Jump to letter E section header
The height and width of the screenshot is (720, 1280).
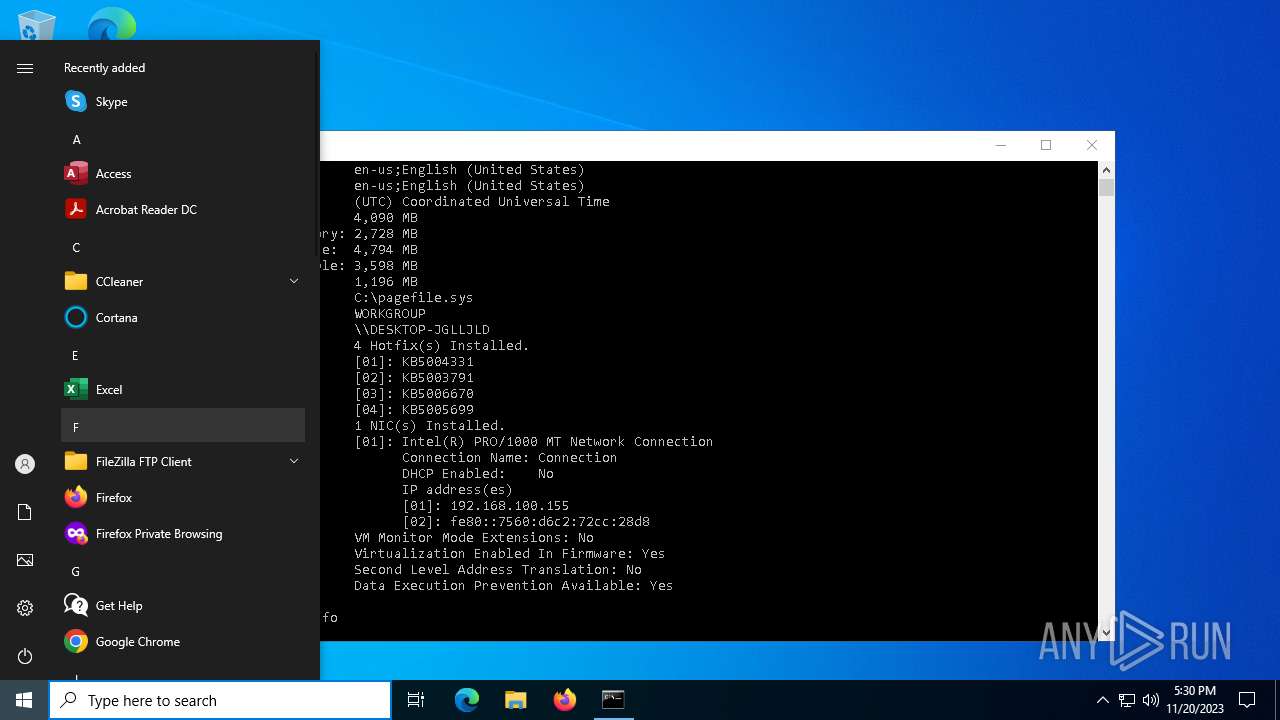(x=183, y=356)
